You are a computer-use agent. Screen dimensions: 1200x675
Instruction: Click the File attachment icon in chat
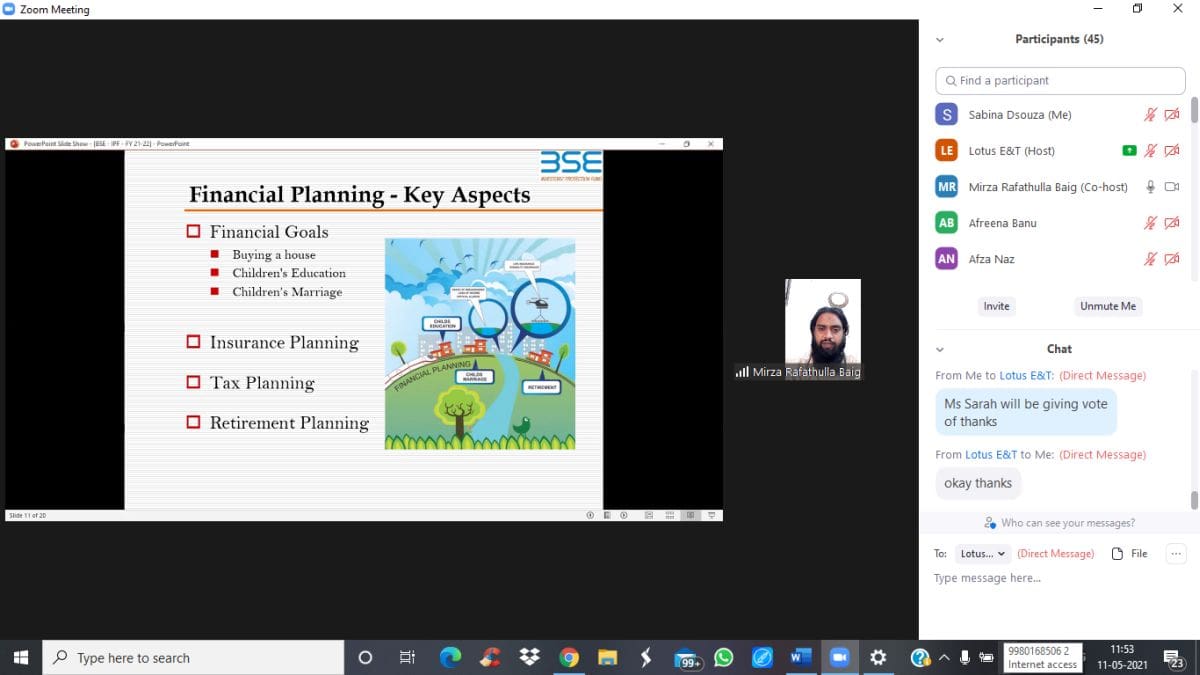[1129, 554]
